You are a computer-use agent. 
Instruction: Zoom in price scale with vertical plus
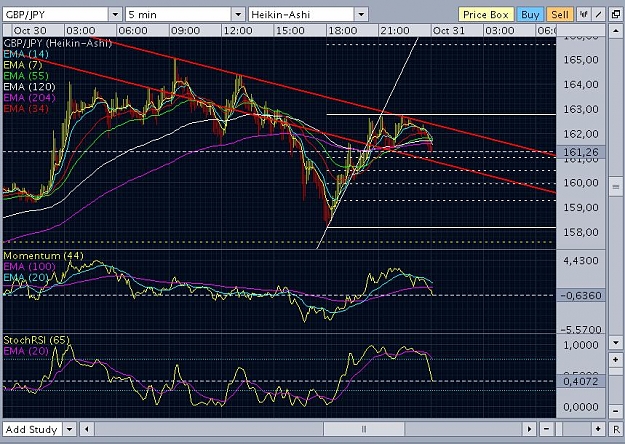click(615, 360)
